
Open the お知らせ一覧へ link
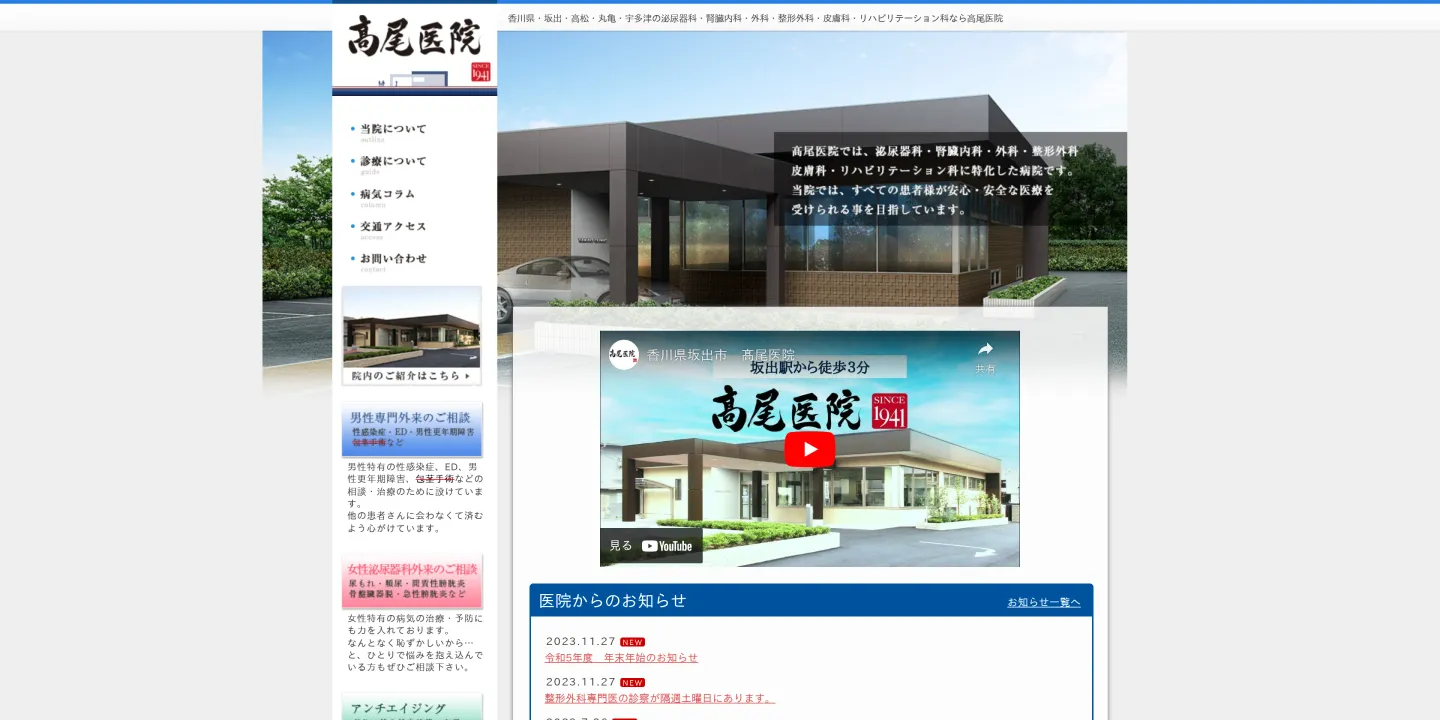[x=1044, y=602]
